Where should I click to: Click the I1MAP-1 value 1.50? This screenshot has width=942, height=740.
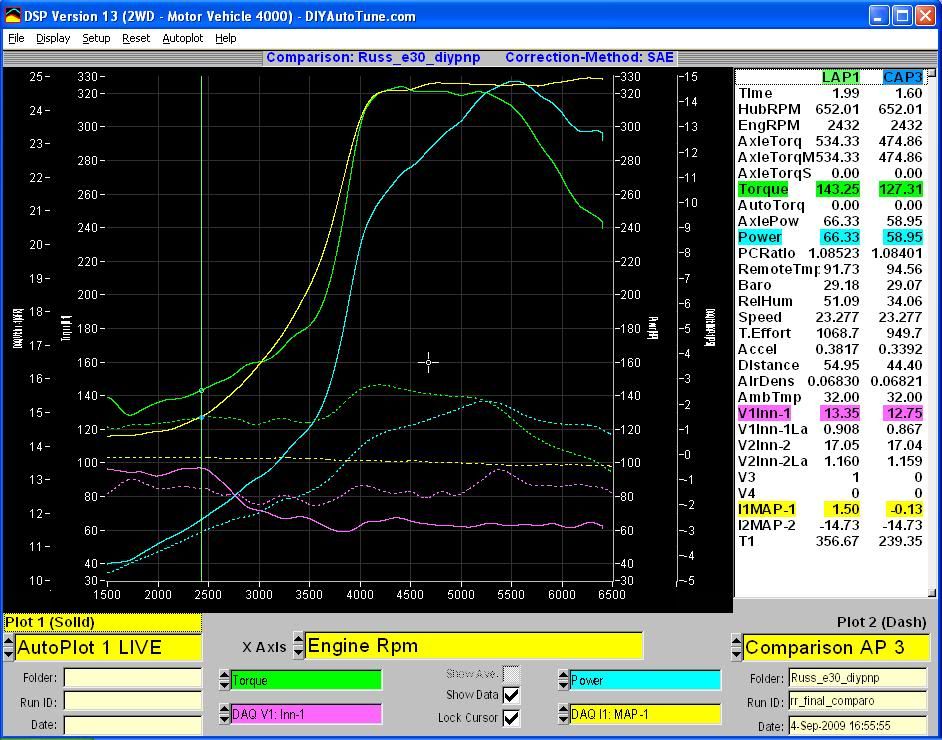coord(841,509)
